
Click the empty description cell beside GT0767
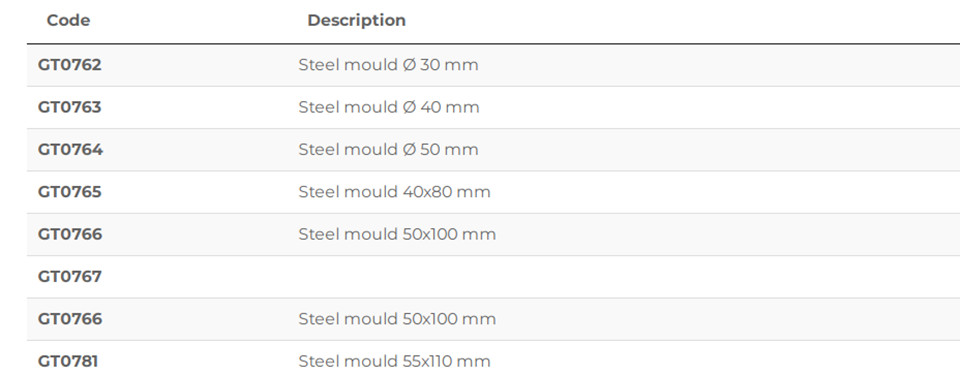[624, 277]
